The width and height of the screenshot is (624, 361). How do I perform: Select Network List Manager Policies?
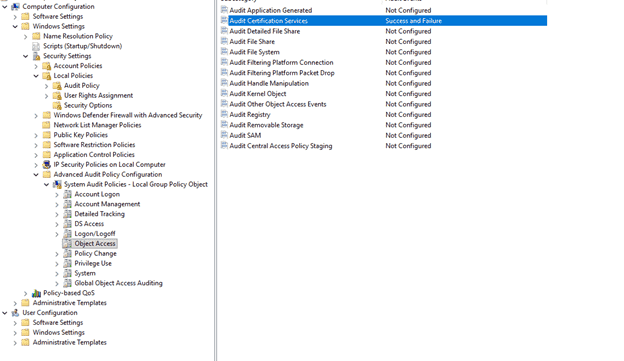point(97,125)
